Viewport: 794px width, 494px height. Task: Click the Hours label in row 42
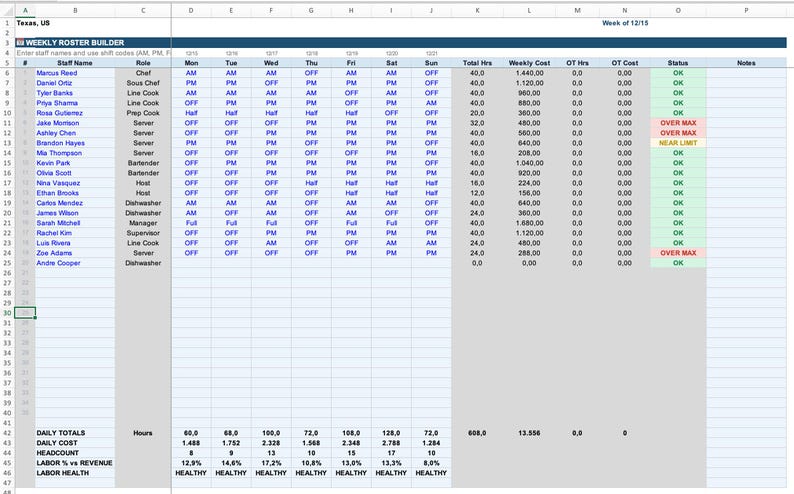(x=143, y=433)
